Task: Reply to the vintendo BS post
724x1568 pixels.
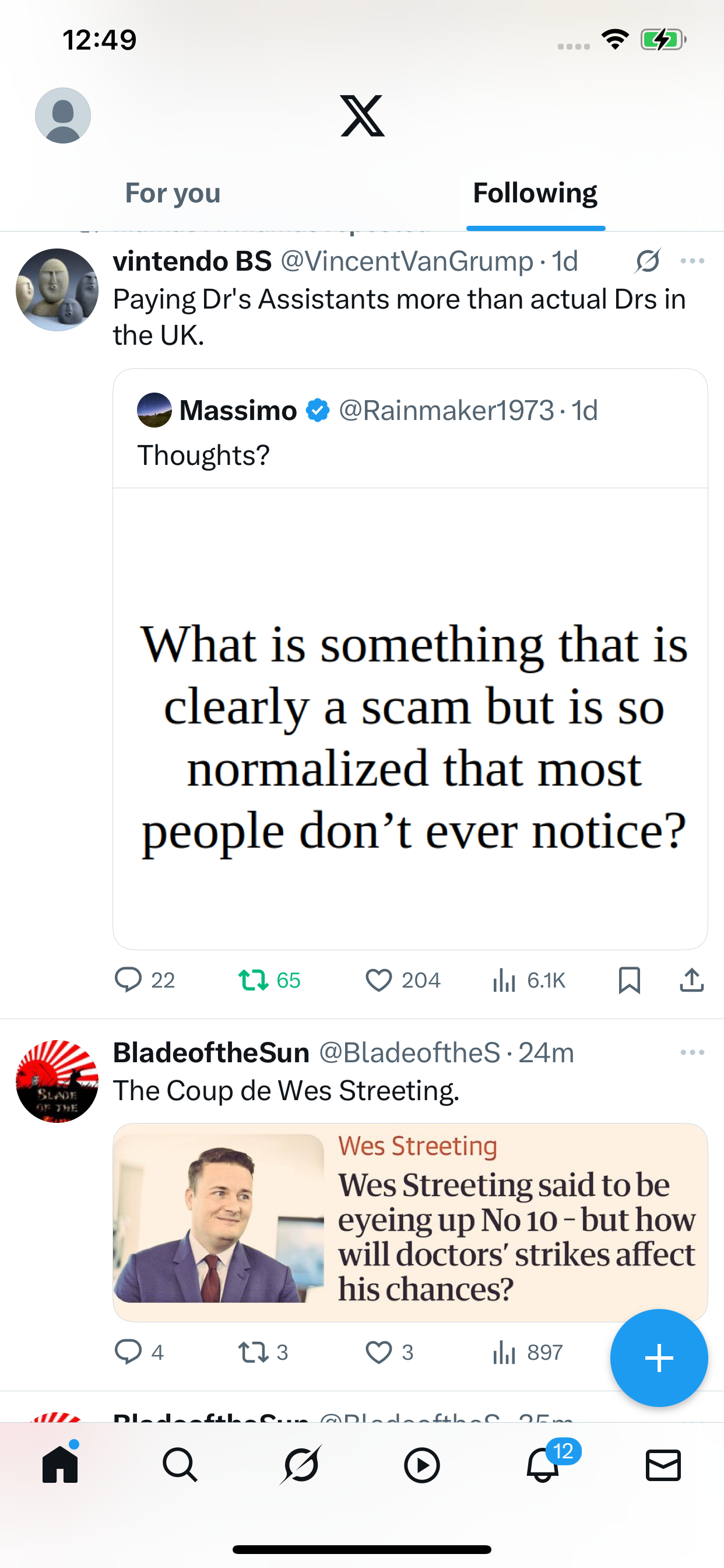Action: click(128, 980)
